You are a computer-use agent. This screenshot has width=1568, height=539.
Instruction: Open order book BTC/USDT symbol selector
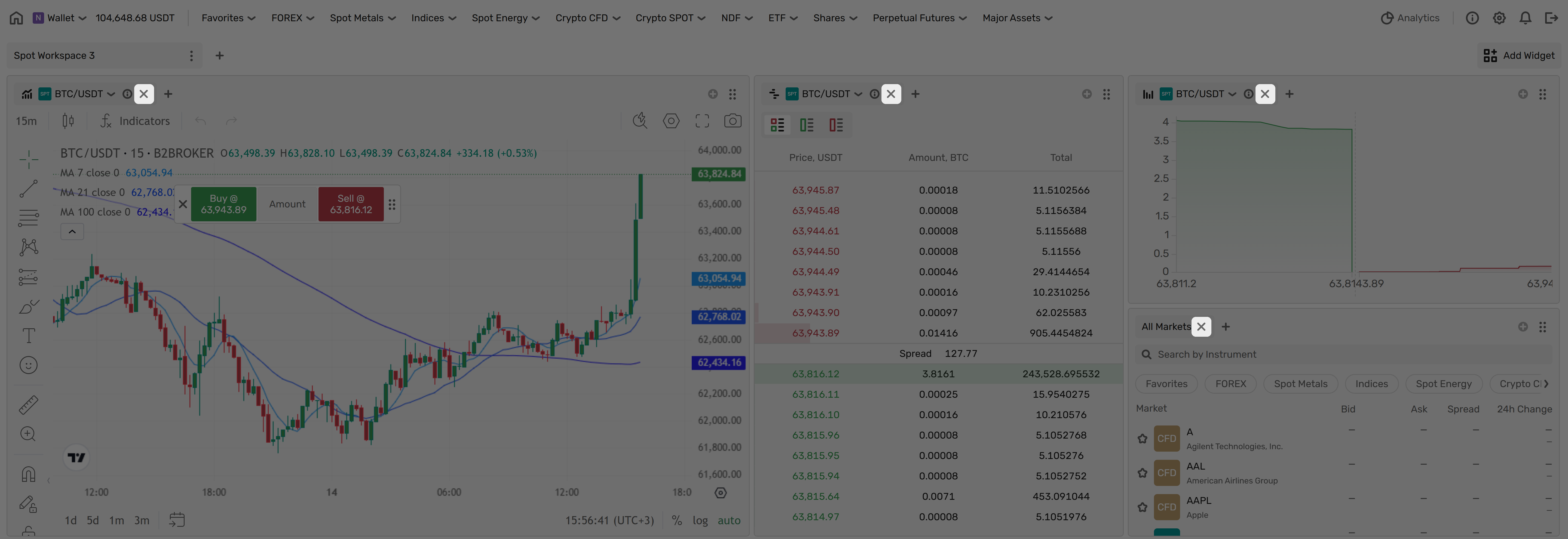click(x=824, y=94)
